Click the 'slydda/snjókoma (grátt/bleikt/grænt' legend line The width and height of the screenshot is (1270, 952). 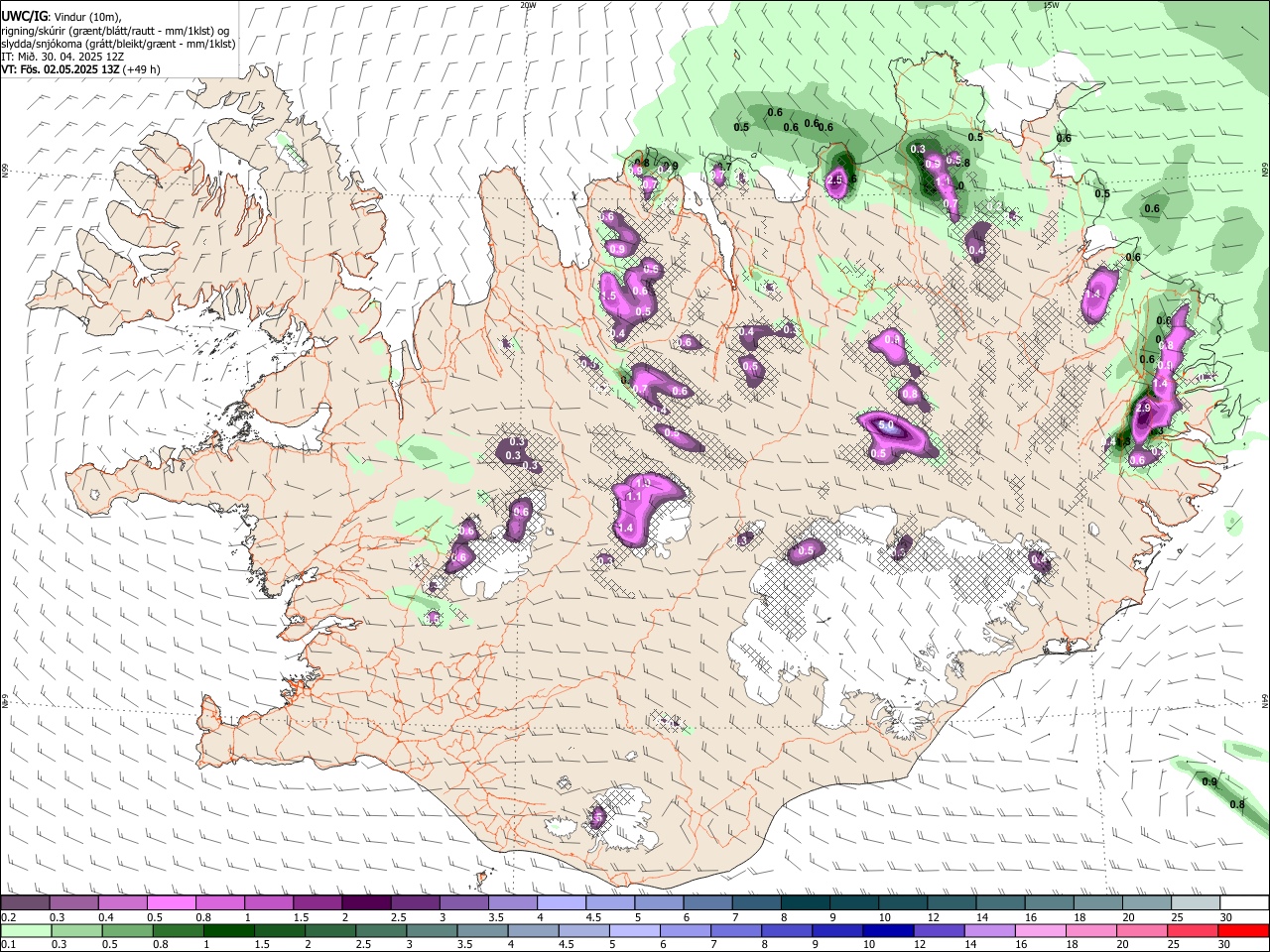coord(118,44)
